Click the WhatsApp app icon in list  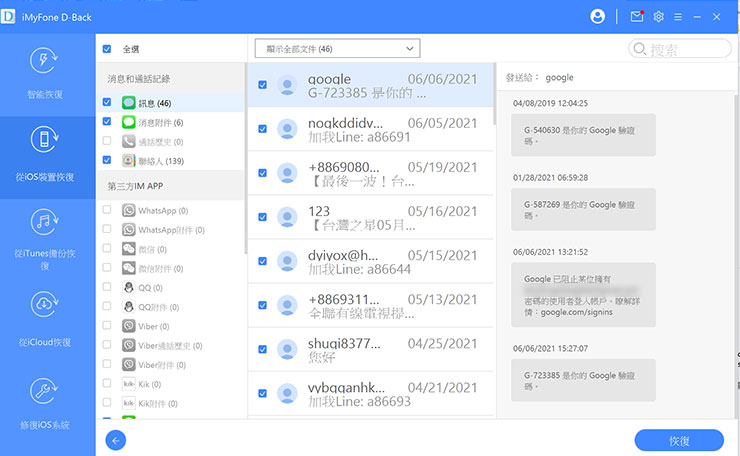[128, 211]
